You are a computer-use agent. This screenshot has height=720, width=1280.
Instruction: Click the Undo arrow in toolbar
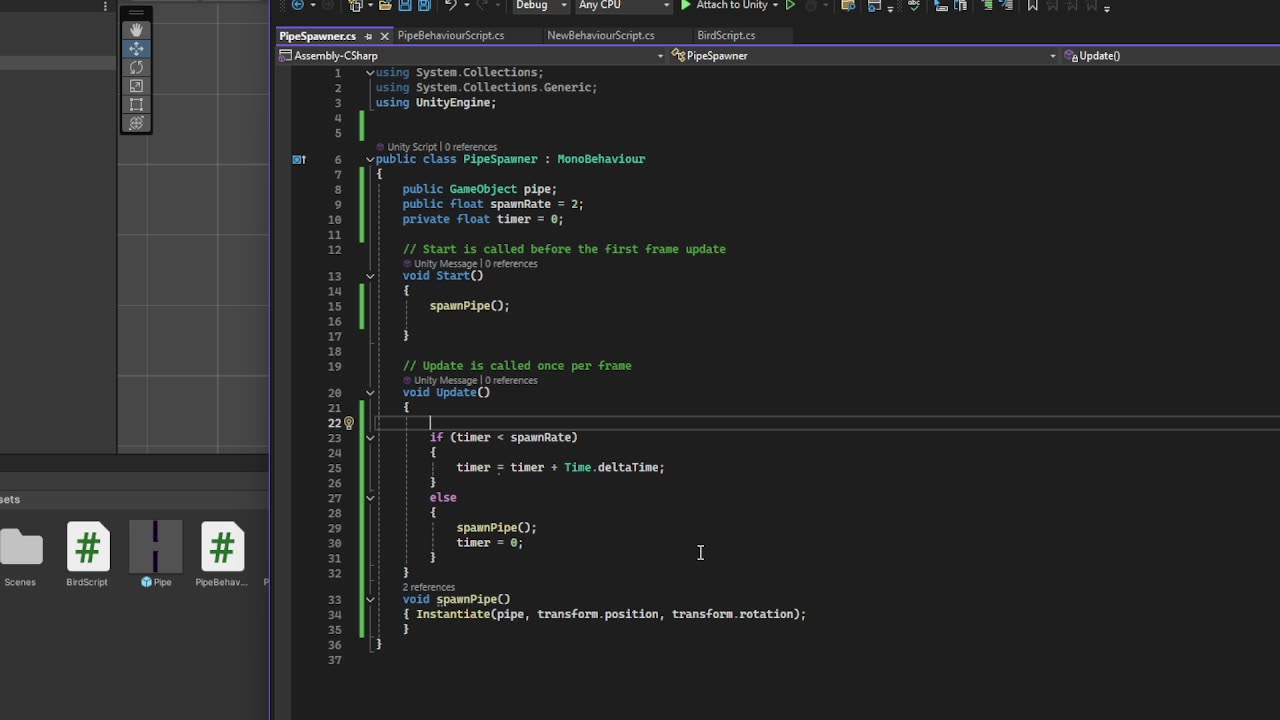[x=450, y=5]
